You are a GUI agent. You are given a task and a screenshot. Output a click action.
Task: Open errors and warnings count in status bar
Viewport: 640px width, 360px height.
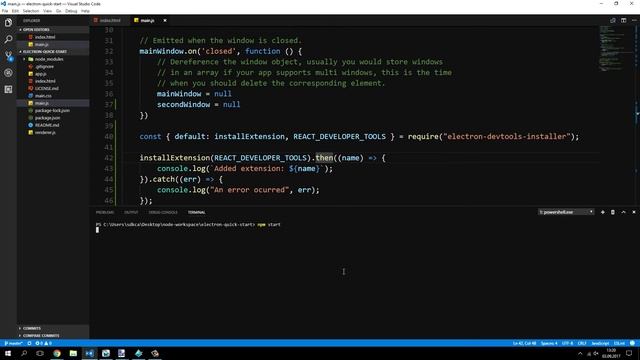[x=43, y=343]
